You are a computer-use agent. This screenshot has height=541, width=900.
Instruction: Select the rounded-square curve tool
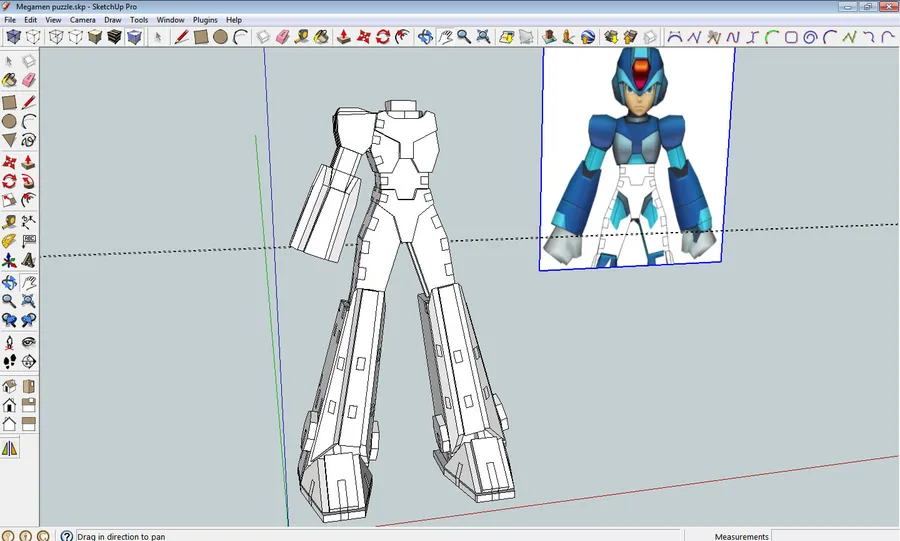(791, 37)
